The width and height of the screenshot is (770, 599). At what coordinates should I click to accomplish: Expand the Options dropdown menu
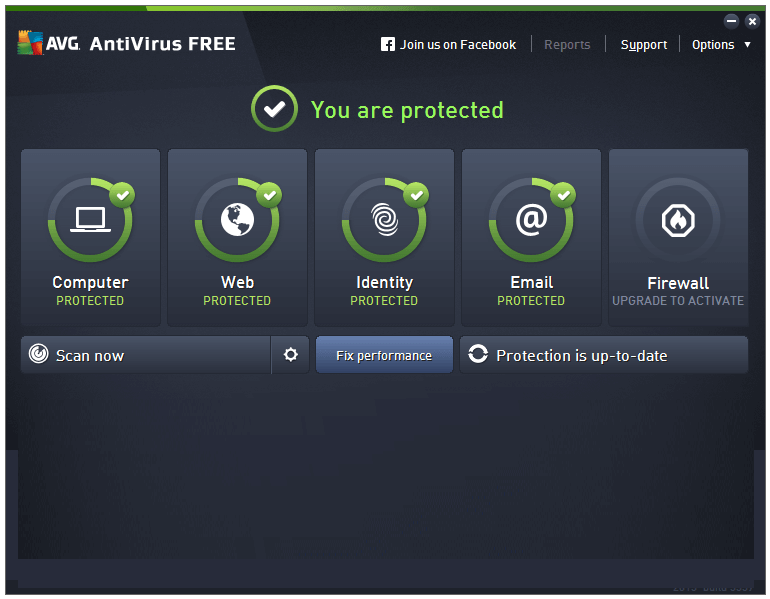pos(720,45)
